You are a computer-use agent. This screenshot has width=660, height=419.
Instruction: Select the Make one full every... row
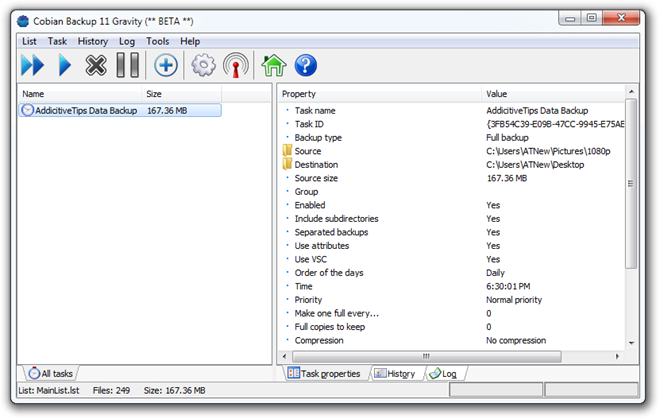pos(452,313)
